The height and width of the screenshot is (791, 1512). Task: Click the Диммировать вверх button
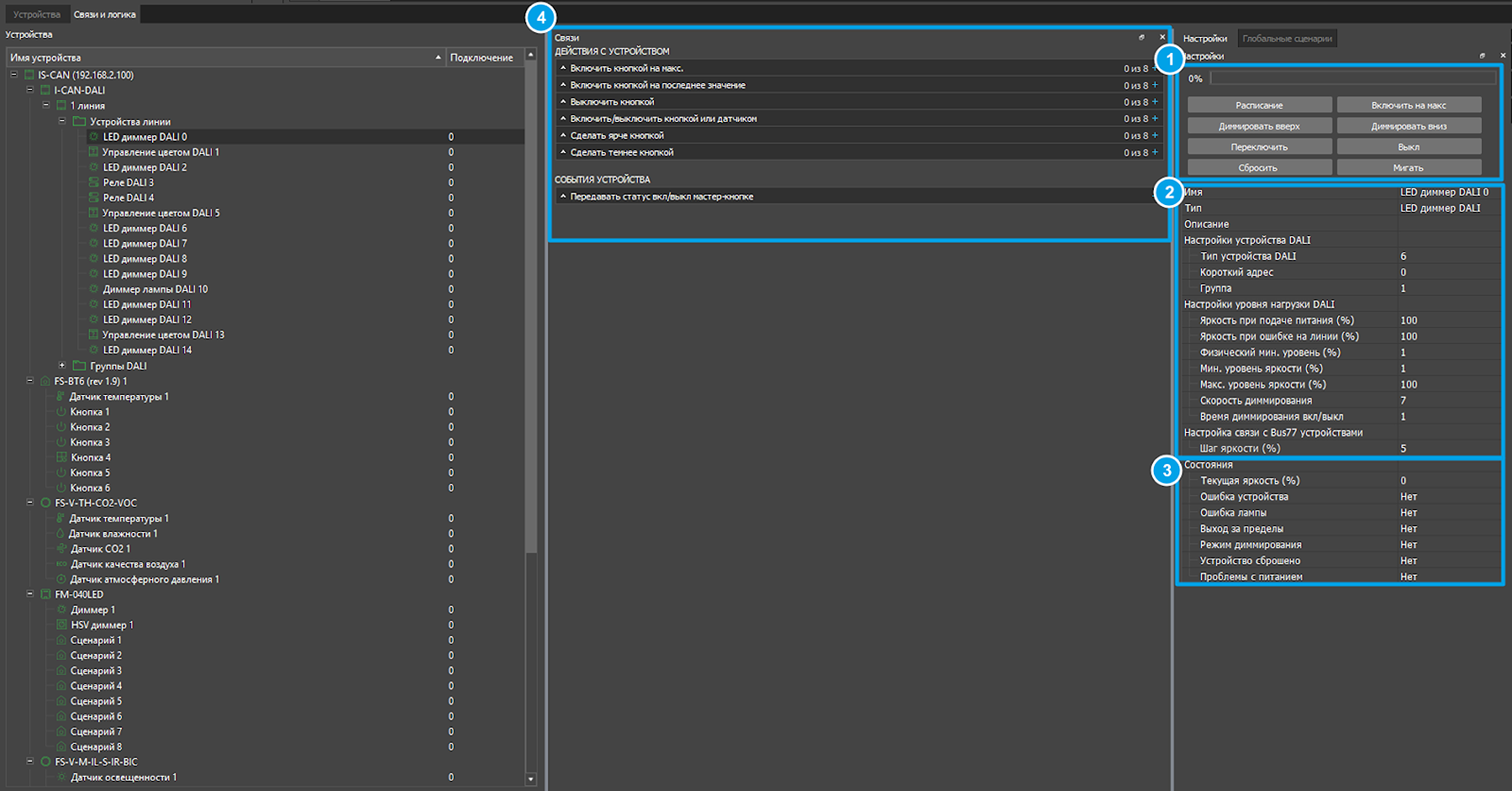[x=1260, y=126]
